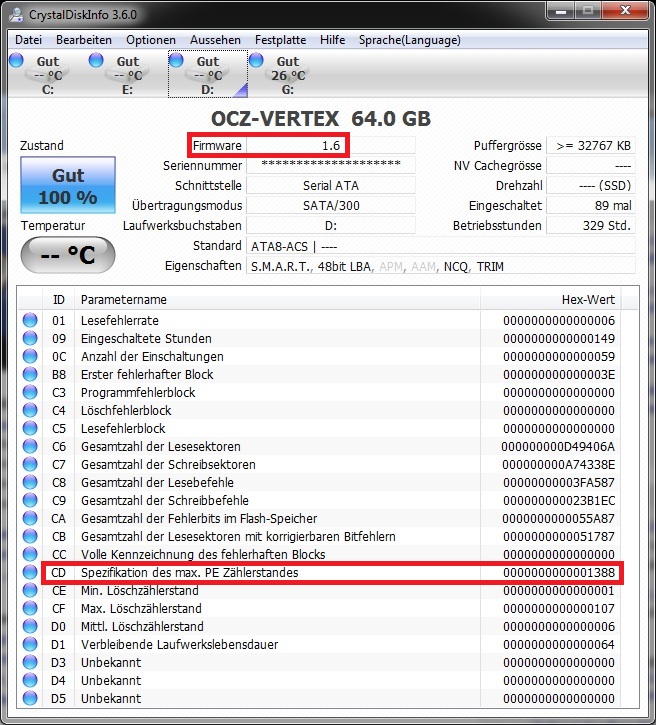Click status icon for Max. Löschzählerstand
Viewport: 656px width, 725px height.
pyautogui.click(x=30, y=608)
